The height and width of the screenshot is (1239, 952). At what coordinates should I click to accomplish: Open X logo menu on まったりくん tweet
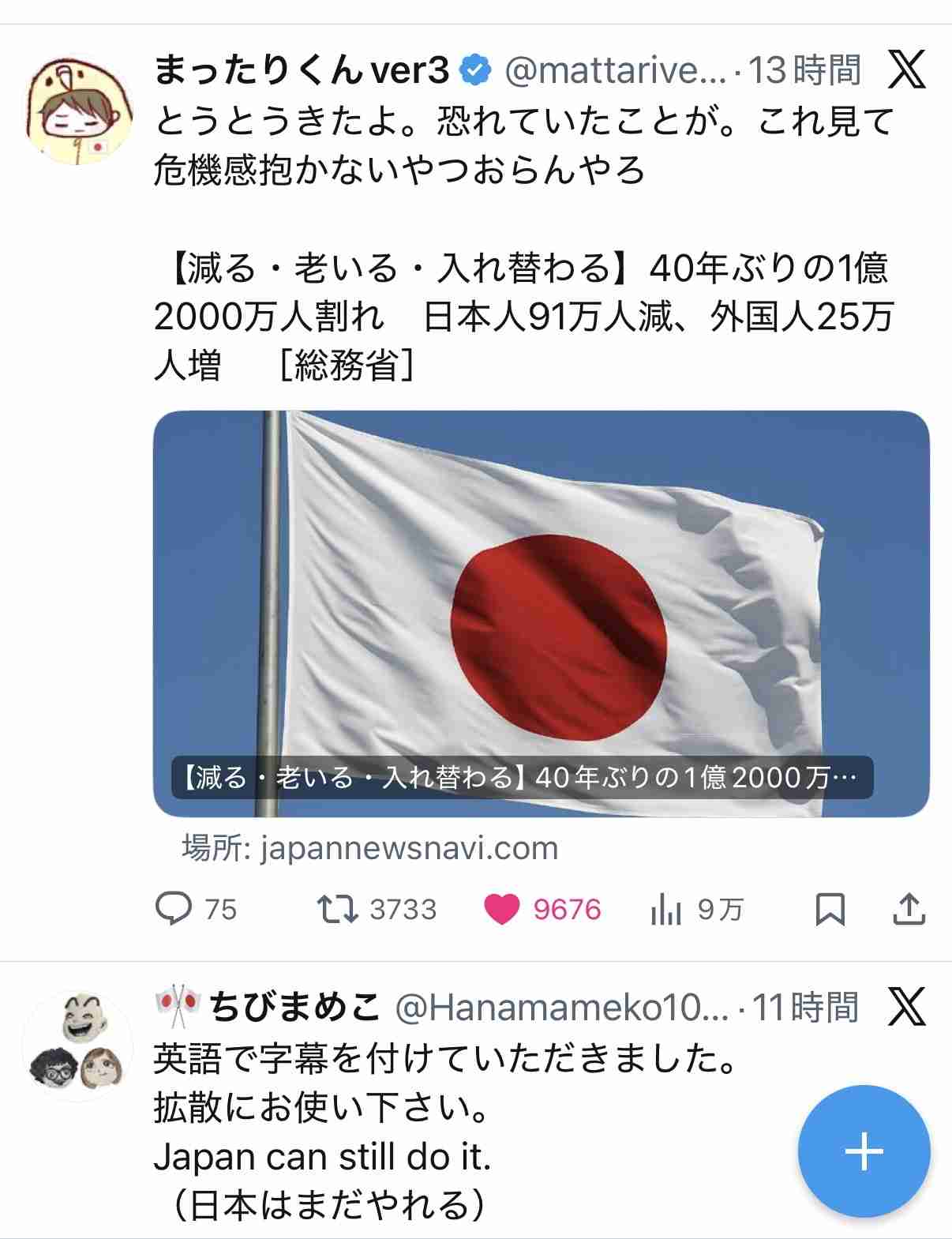click(x=906, y=69)
